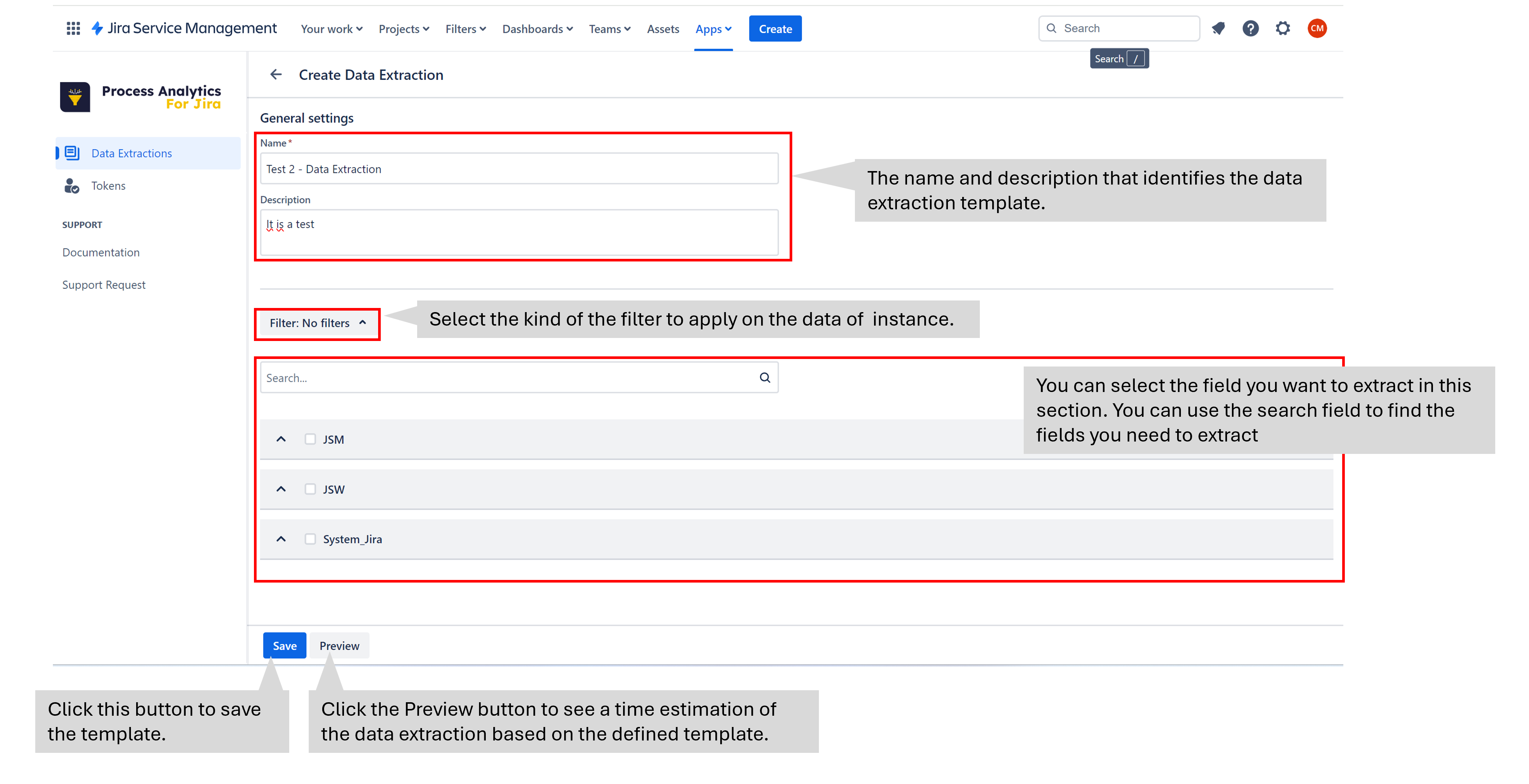Click the blue Create button
Screen dimensions: 1529x784
coord(775,29)
